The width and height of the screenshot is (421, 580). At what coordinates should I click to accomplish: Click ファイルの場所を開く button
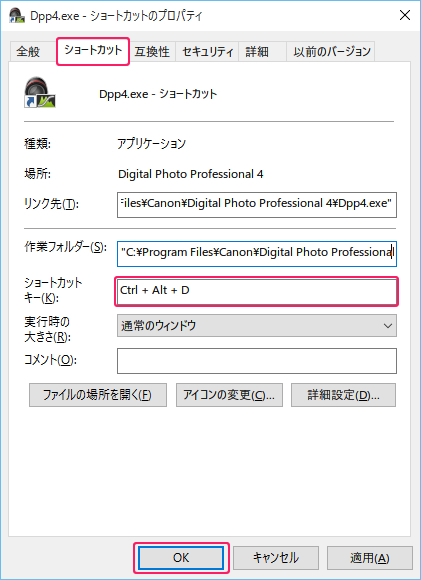(x=98, y=395)
